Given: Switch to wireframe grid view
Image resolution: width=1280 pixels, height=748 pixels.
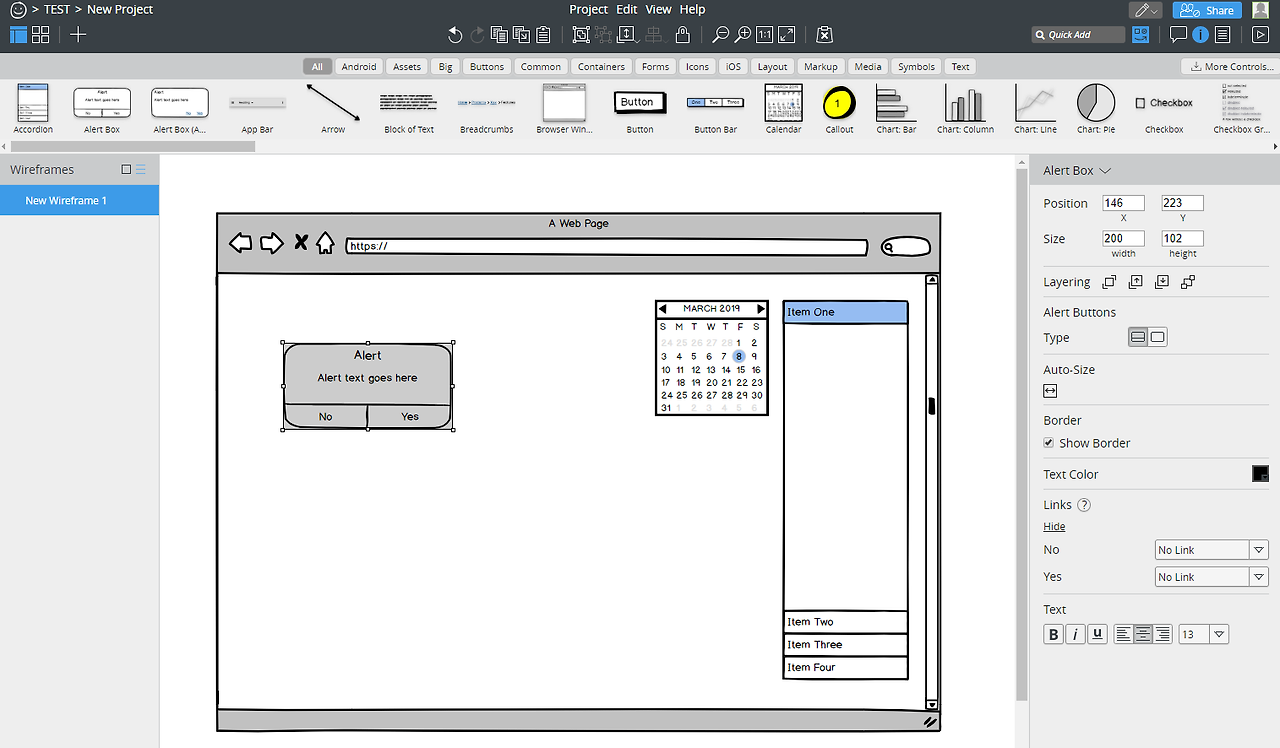Looking at the screenshot, I should [x=41, y=35].
